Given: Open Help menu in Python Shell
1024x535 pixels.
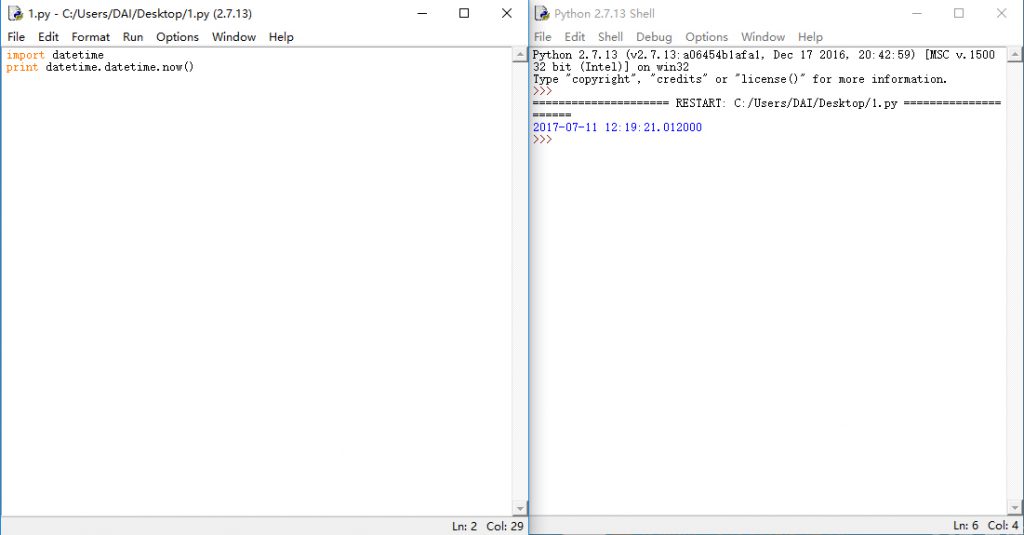Looking at the screenshot, I should (x=810, y=37).
